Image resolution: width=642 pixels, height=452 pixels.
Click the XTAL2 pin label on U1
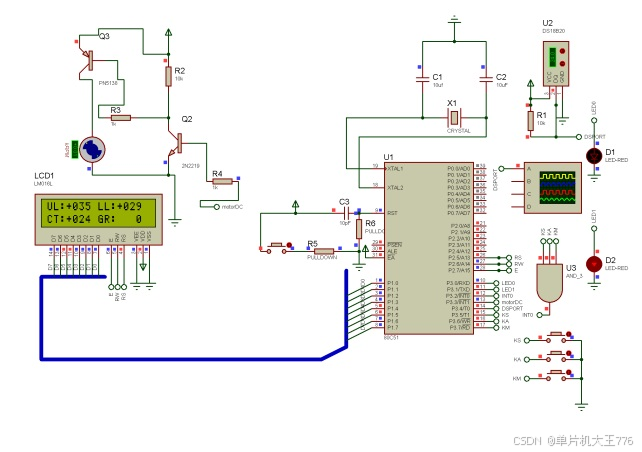[x=395, y=188]
